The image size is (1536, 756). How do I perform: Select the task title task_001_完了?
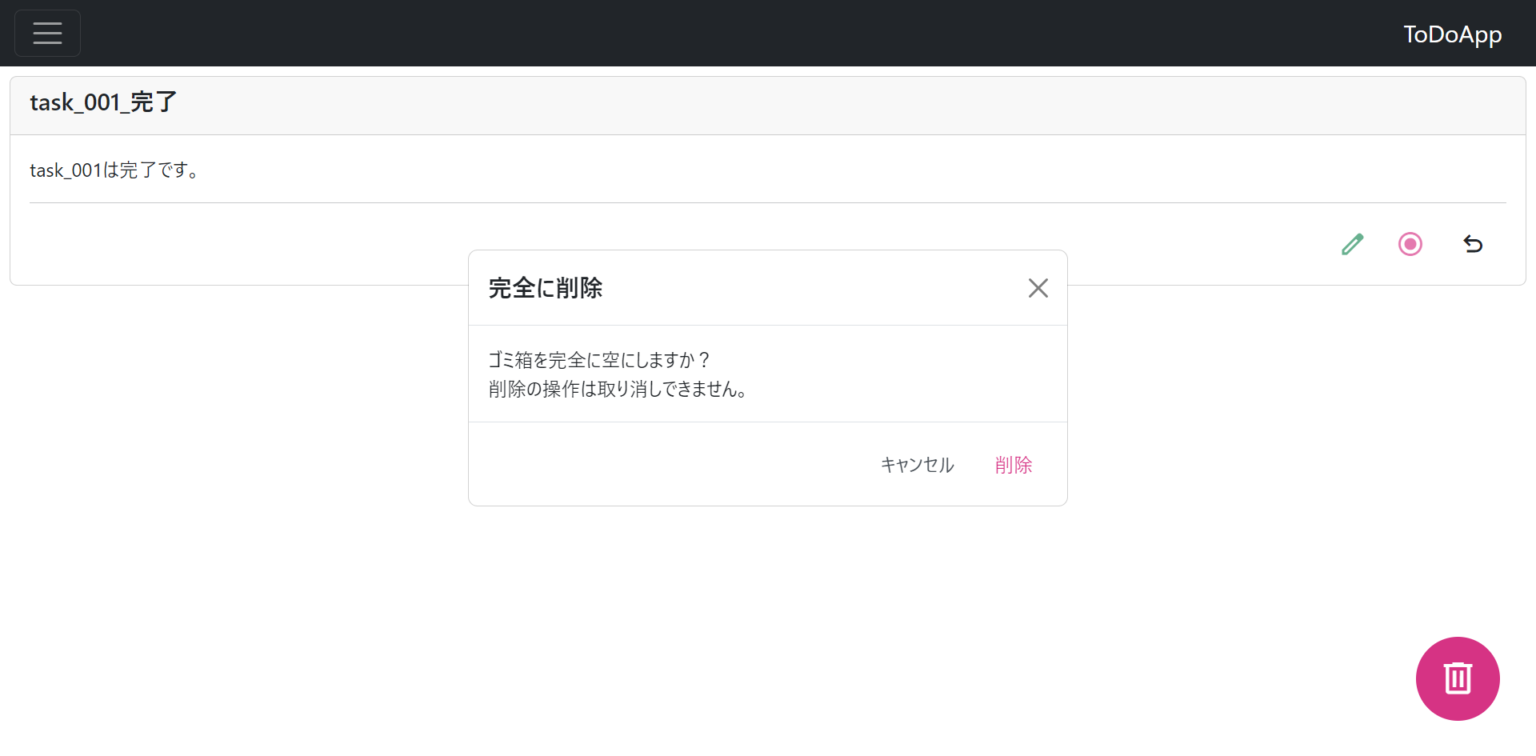(x=103, y=102)
